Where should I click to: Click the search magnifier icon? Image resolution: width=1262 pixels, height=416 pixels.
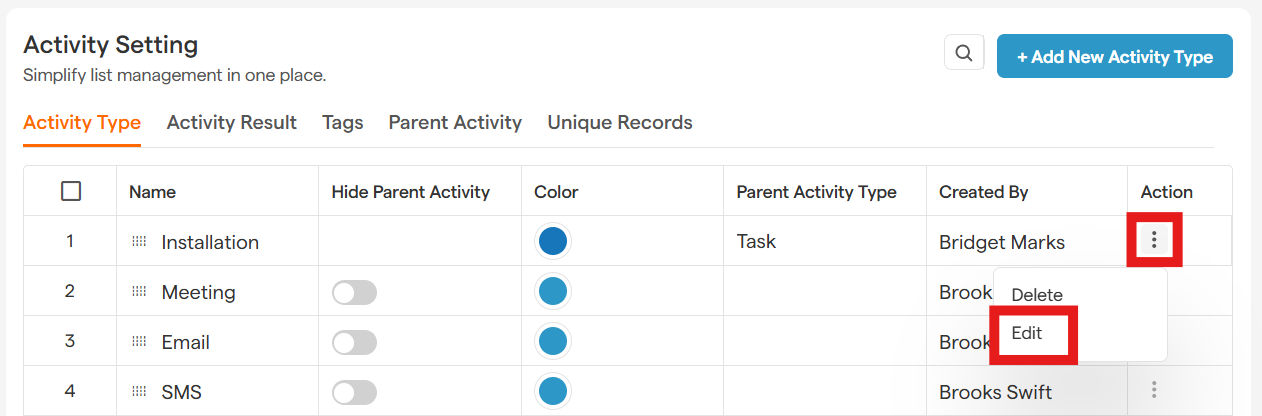click(964, 54)
